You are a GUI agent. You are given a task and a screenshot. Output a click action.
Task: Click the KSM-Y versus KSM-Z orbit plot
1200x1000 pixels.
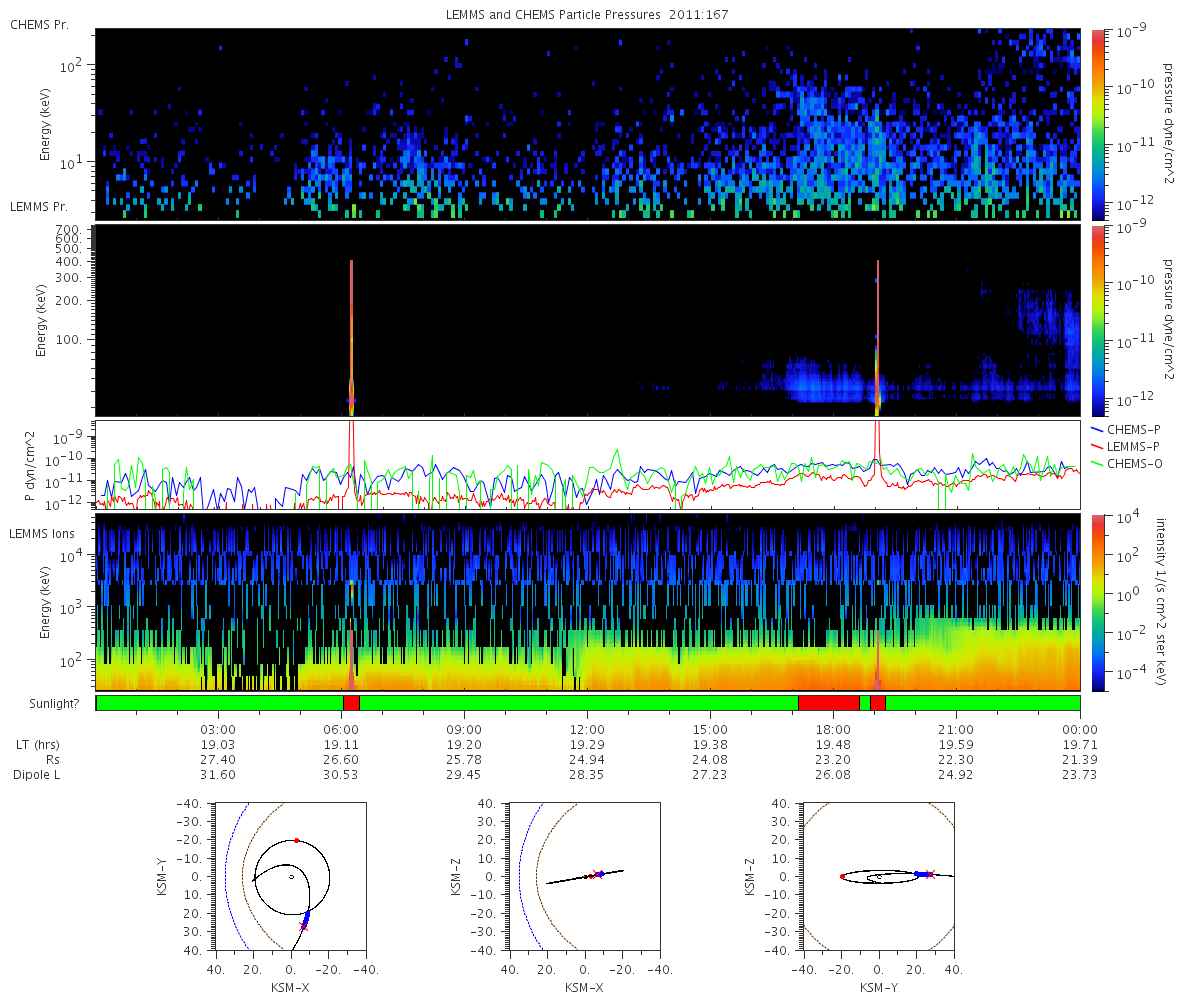(x=879, y=876)
